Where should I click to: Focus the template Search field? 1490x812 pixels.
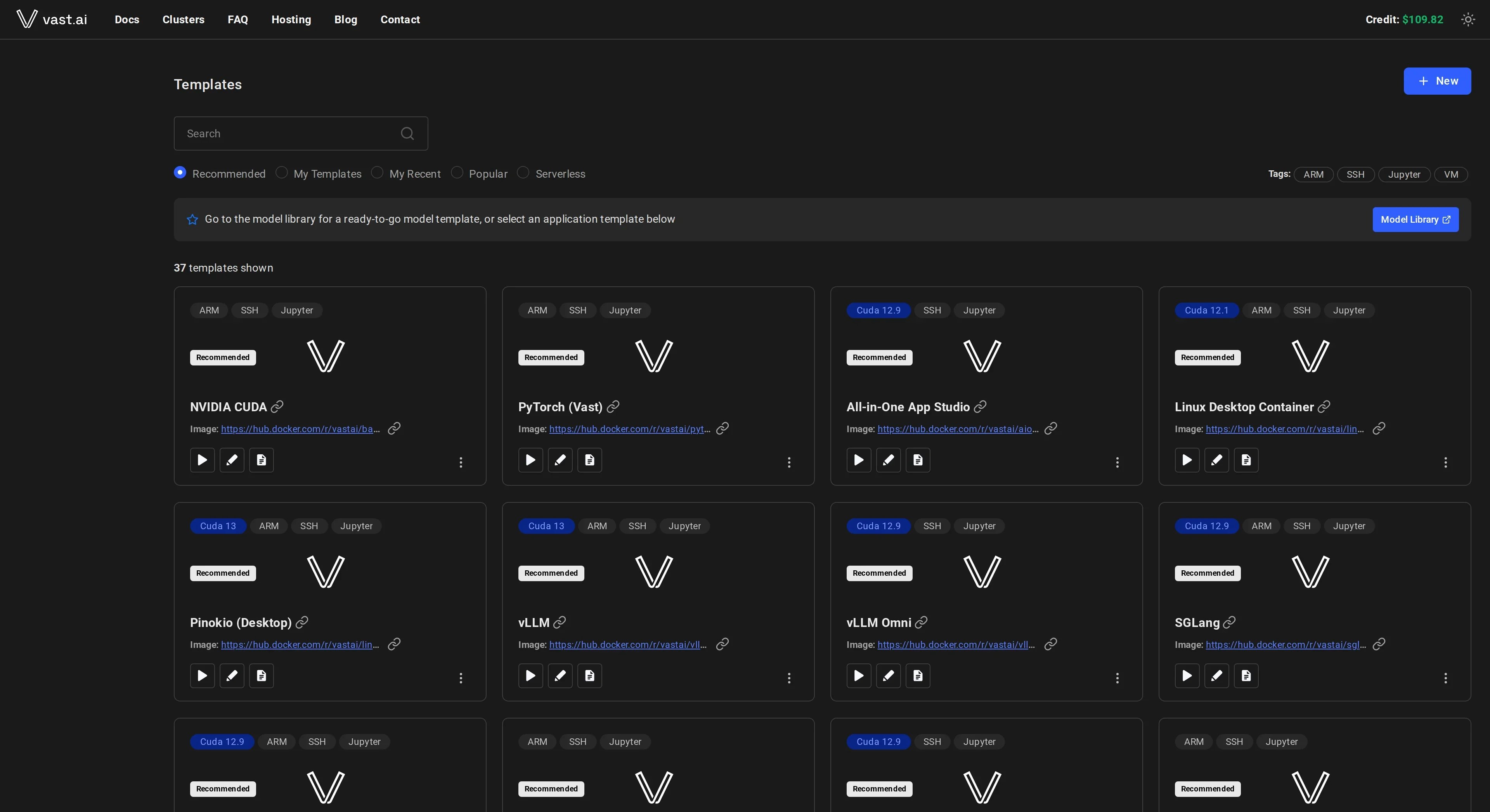pos(301,133)
